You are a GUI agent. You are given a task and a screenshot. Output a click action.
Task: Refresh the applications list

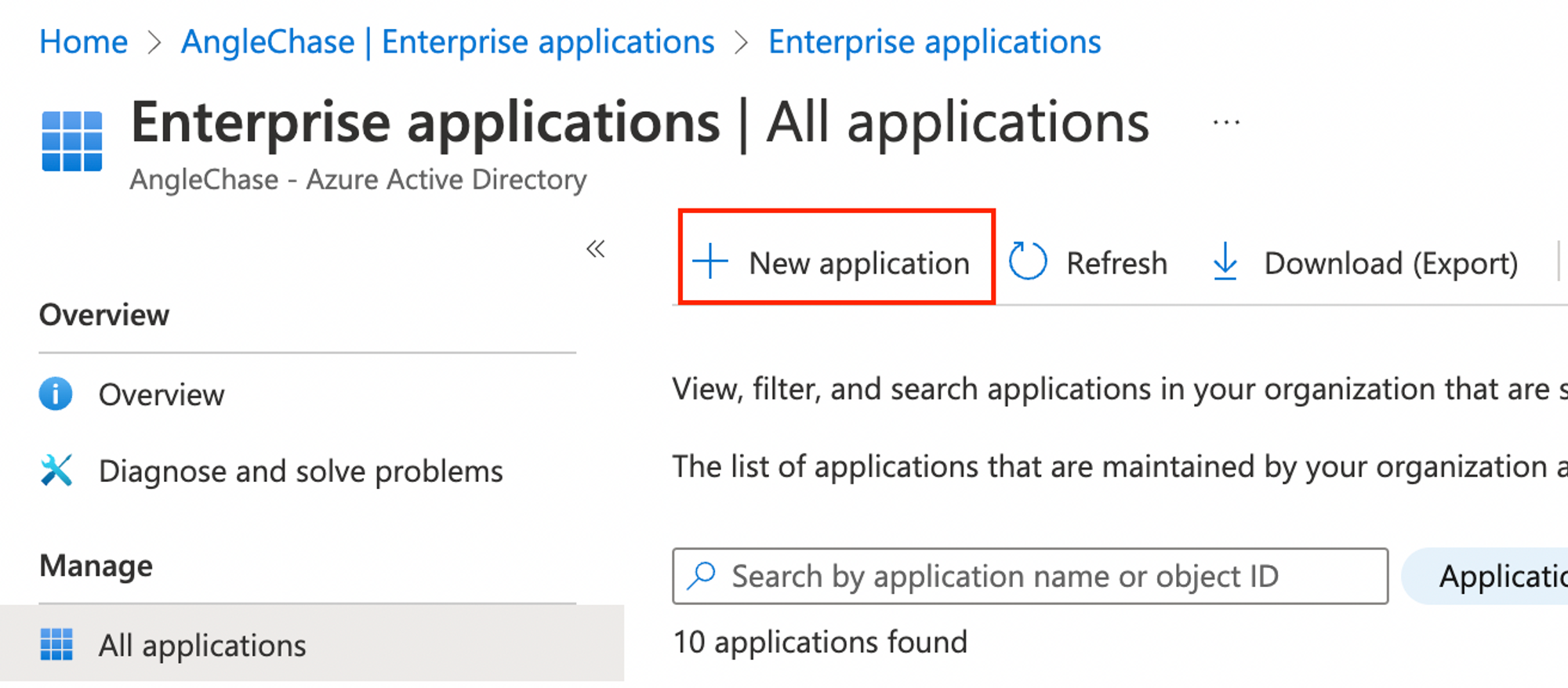click(1088, 263)
